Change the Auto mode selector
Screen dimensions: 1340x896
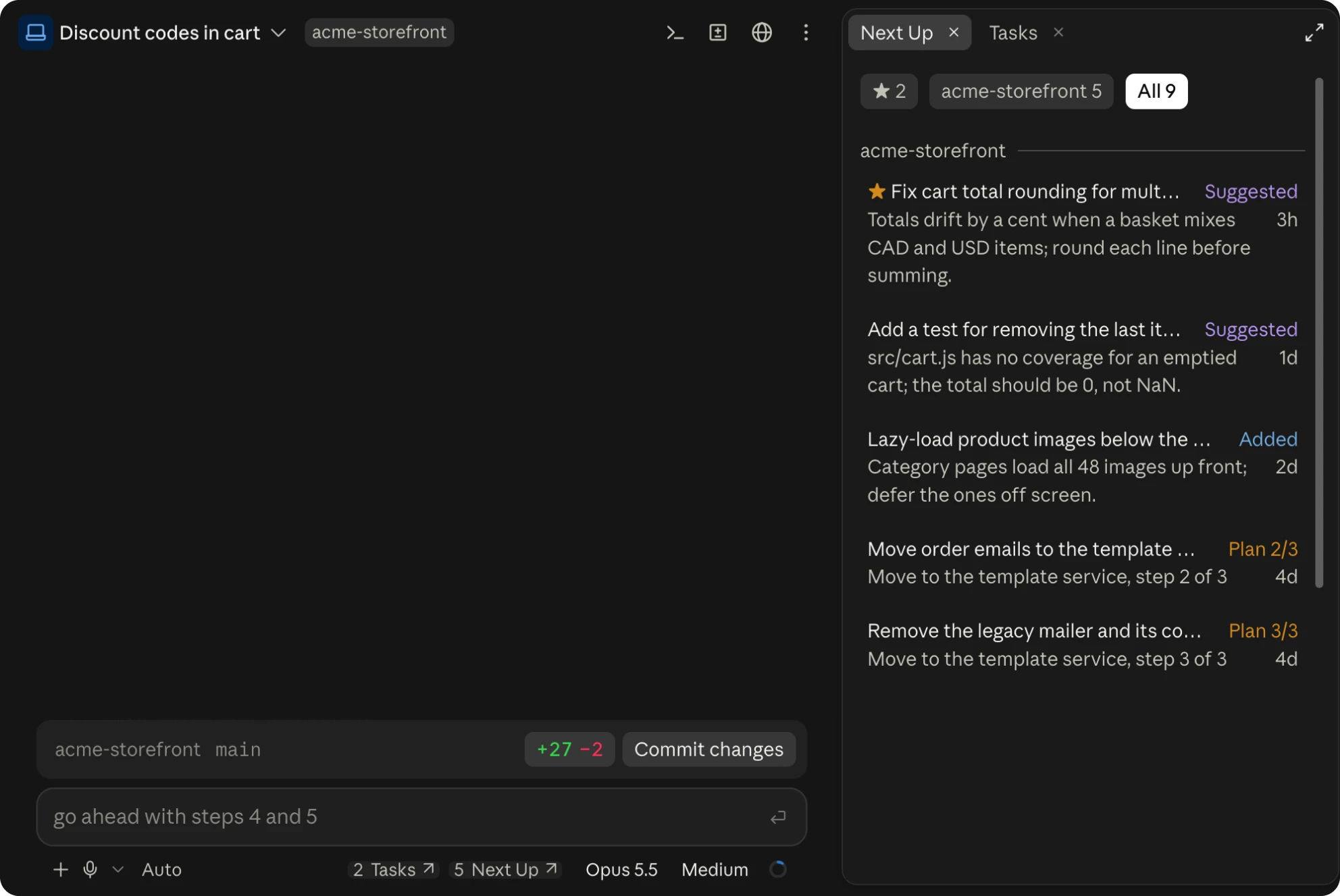point(161,870)
